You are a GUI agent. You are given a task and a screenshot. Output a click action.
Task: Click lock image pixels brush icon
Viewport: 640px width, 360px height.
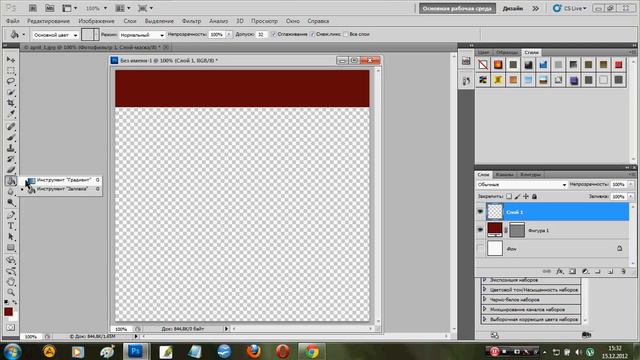[517, 196]
